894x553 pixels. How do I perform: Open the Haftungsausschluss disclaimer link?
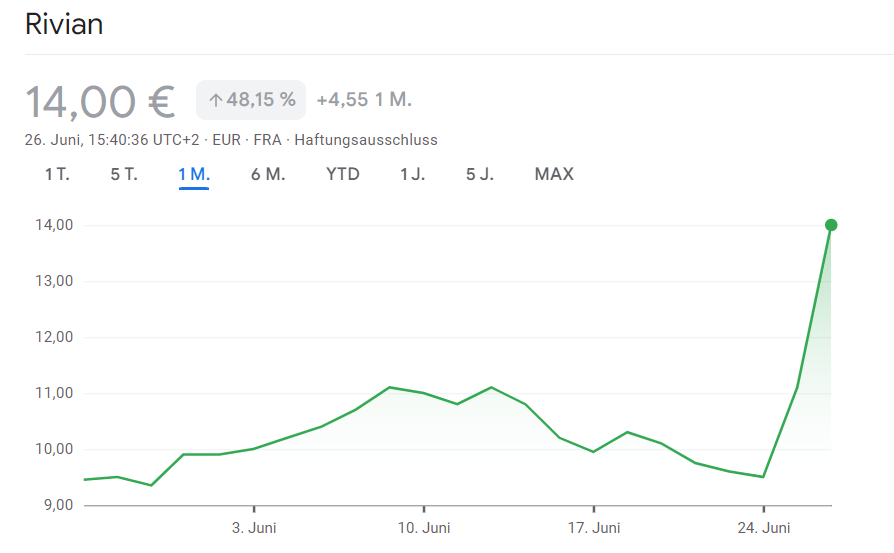[x=365, y=140]
